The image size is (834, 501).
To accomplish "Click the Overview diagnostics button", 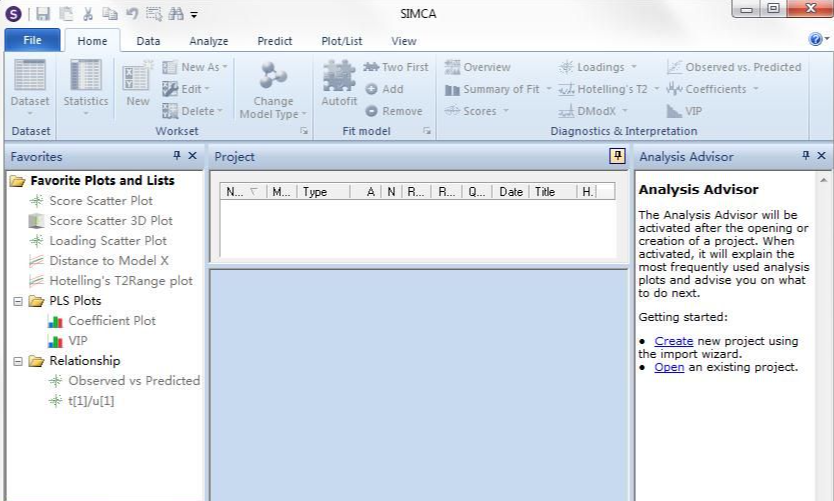I will 478,67.
